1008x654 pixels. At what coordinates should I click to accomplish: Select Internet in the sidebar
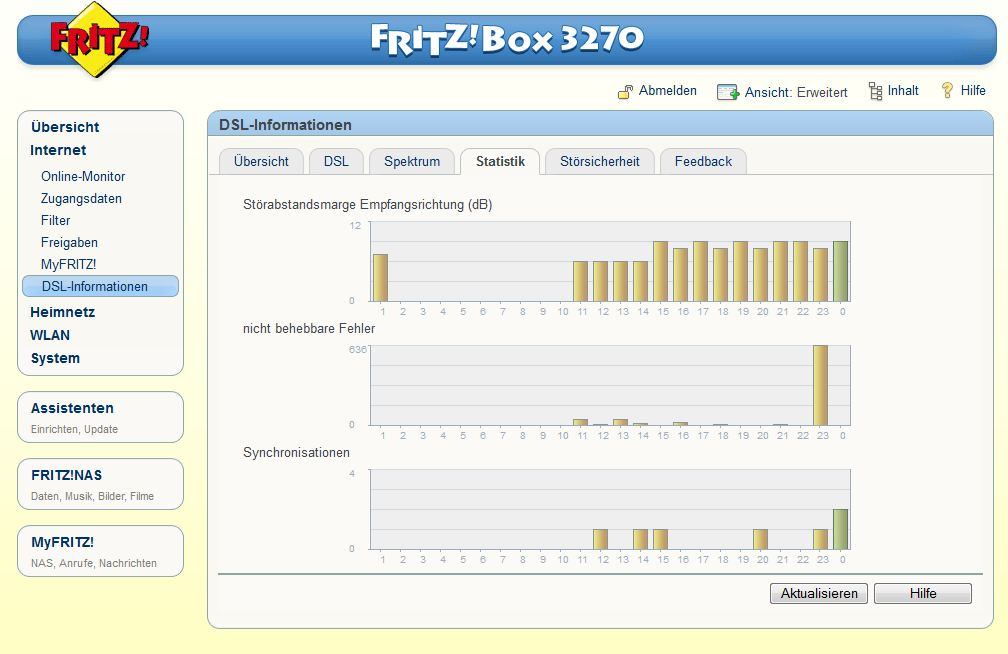click(58, 150)
